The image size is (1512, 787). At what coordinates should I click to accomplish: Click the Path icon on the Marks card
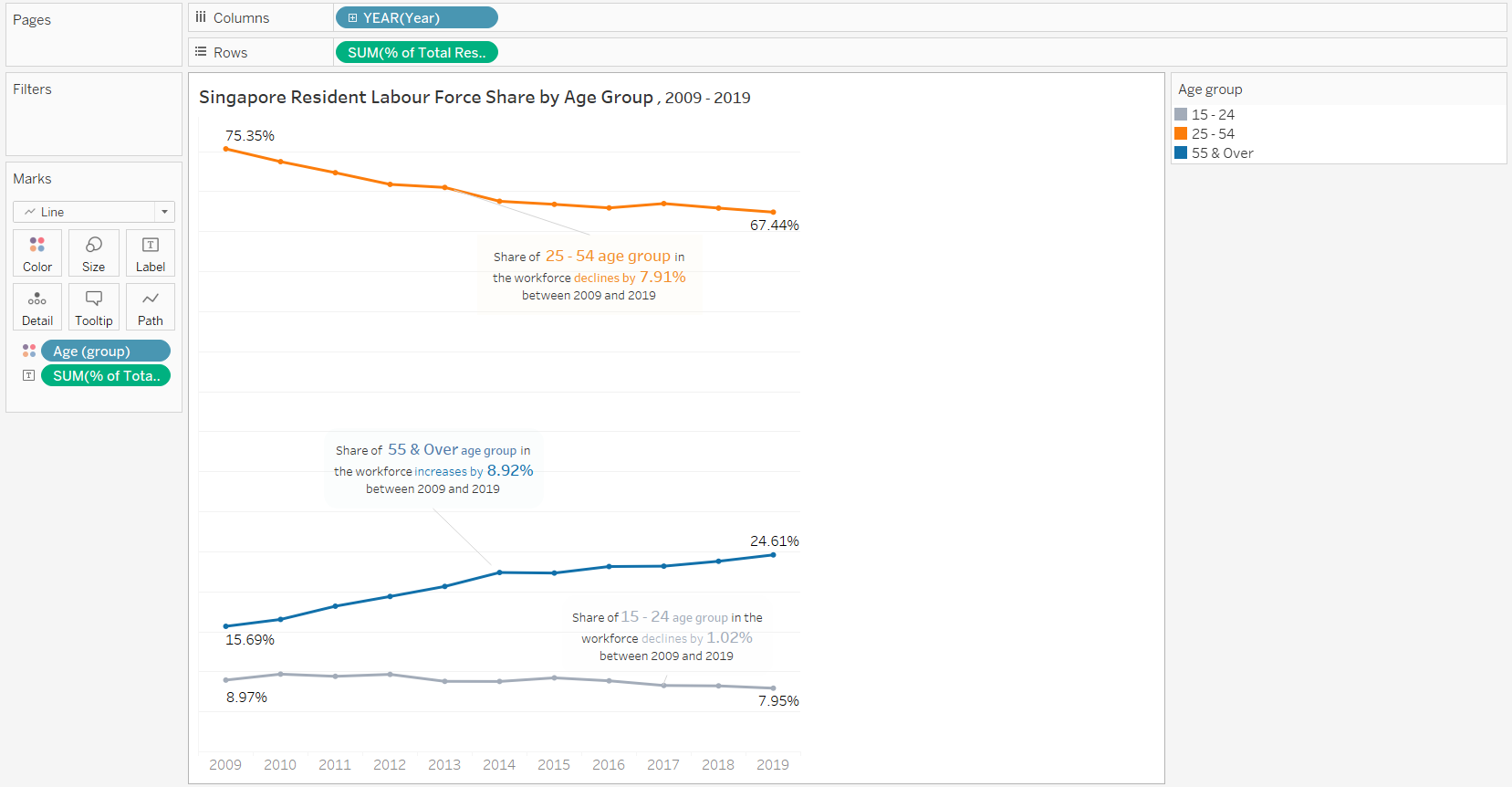coord(150,307)
